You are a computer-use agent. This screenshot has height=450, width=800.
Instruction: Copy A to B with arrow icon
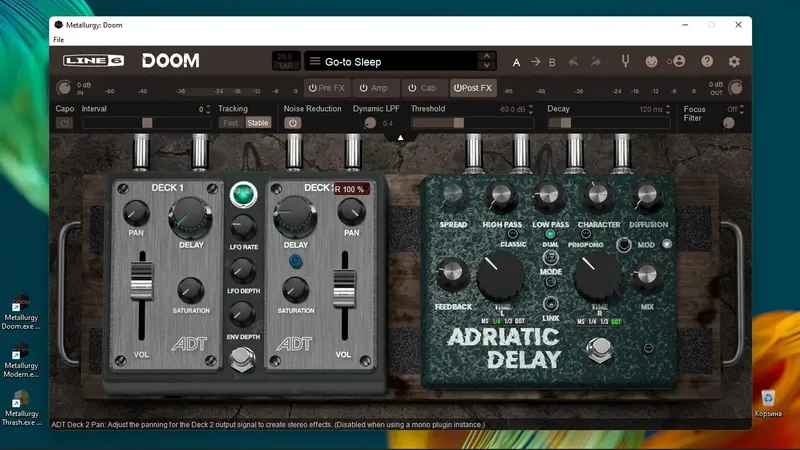pos(535,62)
